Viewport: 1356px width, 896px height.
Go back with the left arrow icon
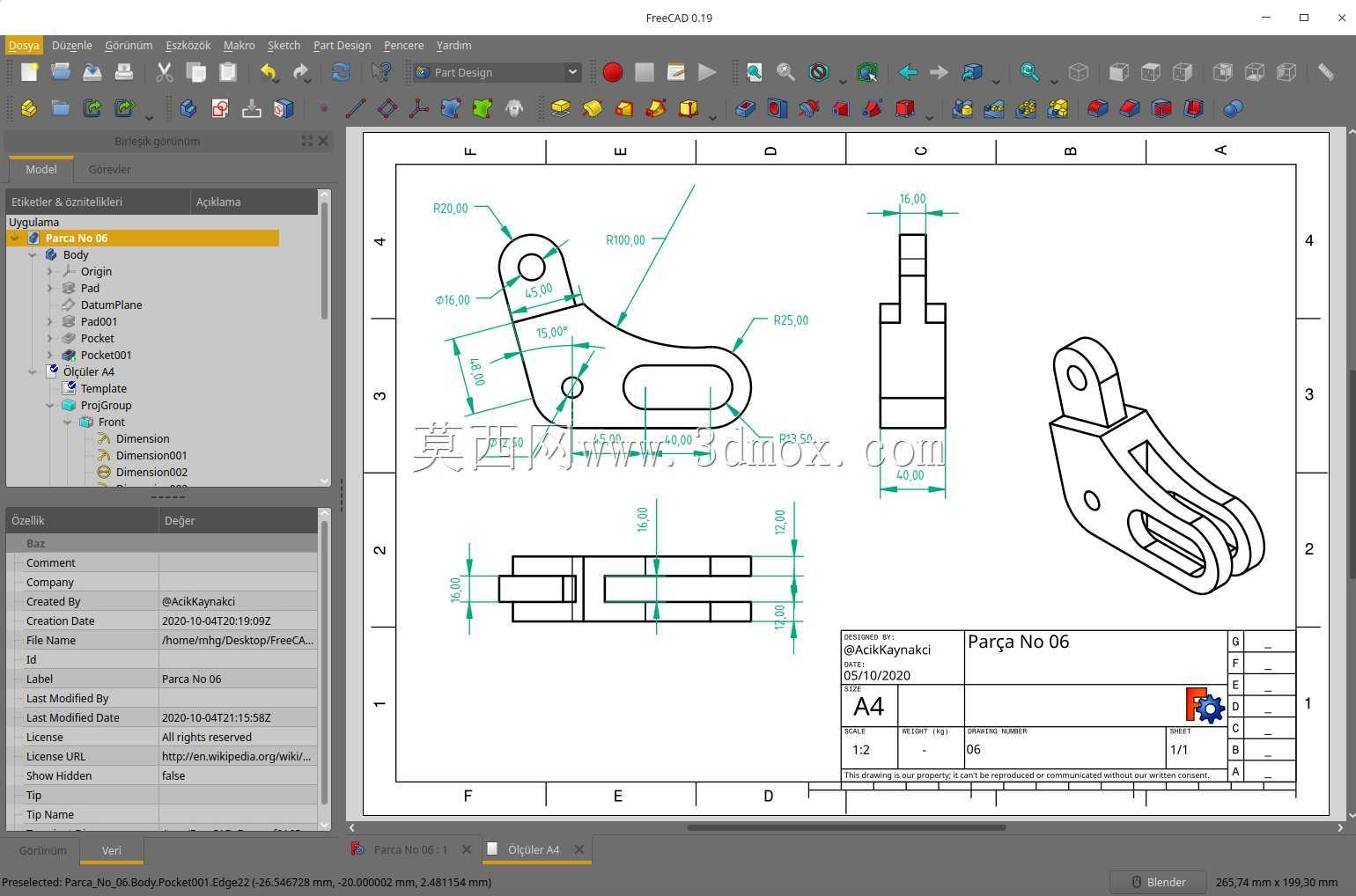pos(908,72)
